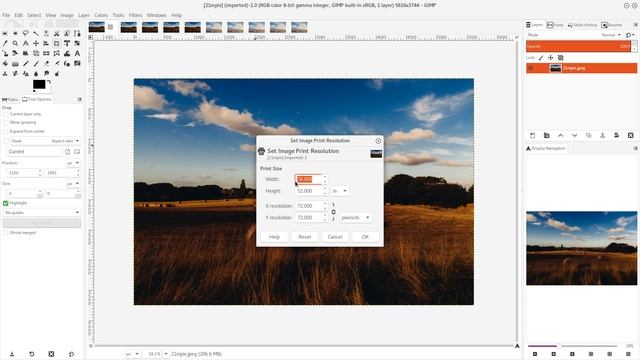640x360 pixels.
Task: Click Reset button in dialog
Action: point(304,237)
